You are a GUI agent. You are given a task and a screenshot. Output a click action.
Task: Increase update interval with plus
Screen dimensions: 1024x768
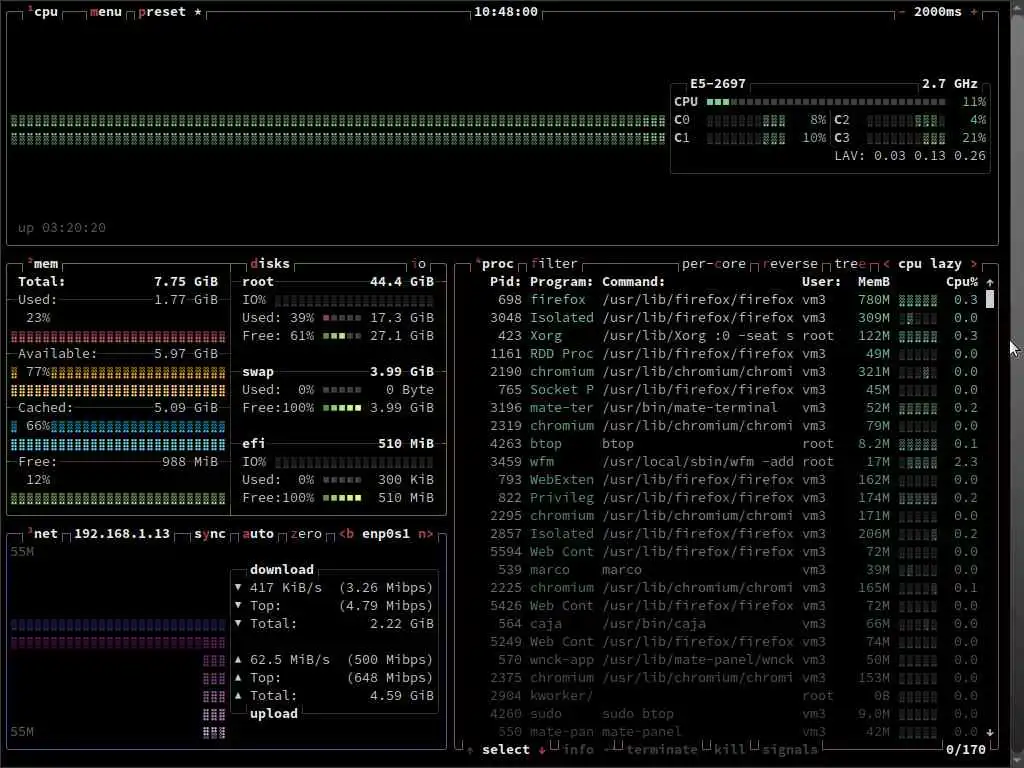coord(974,12)
